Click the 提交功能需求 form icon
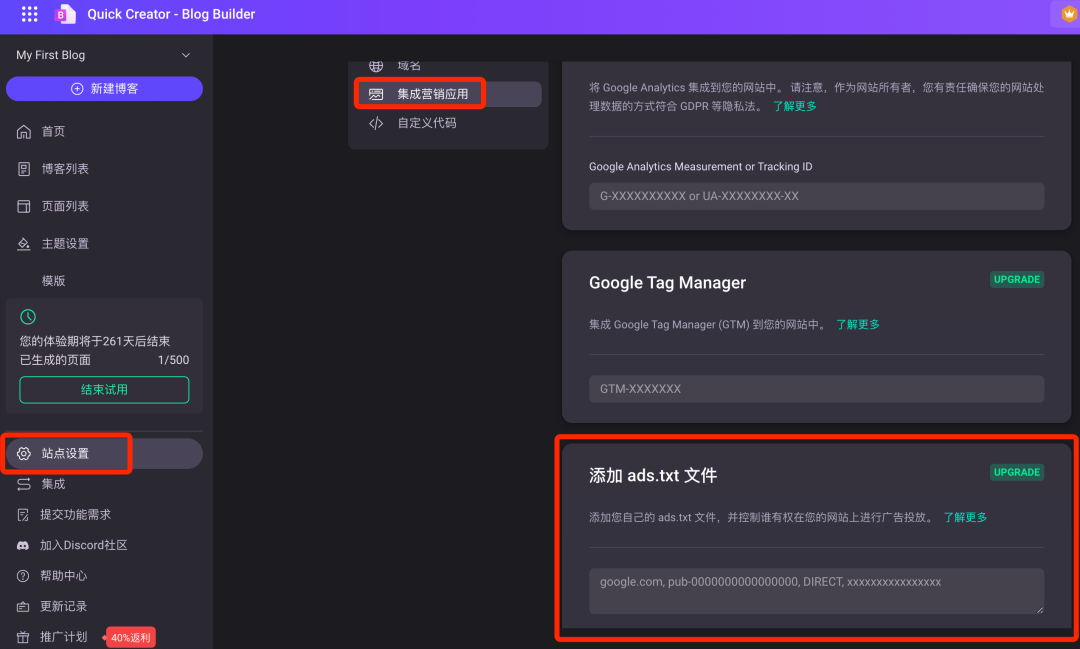 23,515
